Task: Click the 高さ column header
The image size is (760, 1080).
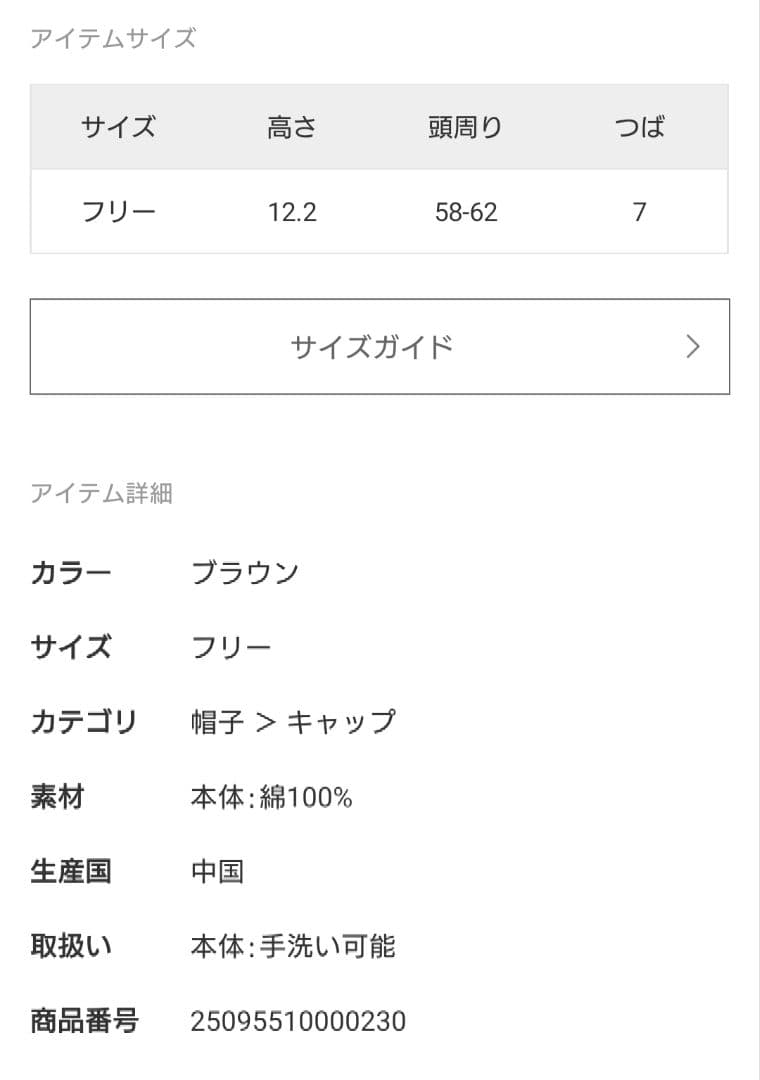Action: pyautogui.click(x=292, y=128)
